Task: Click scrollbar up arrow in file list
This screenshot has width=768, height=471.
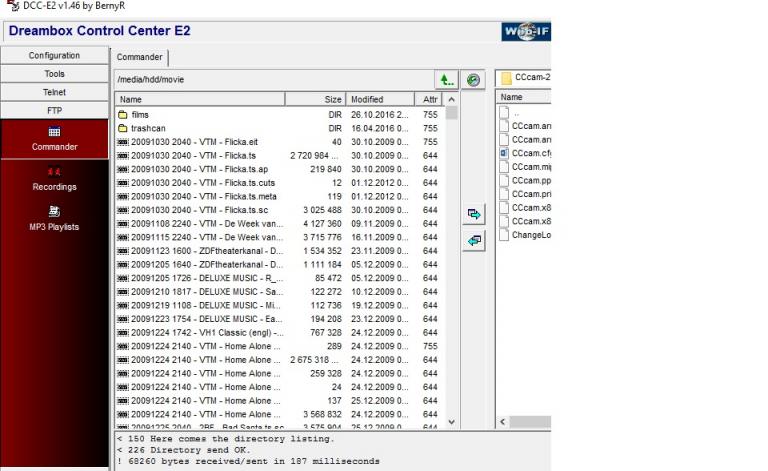Action: 451,100
